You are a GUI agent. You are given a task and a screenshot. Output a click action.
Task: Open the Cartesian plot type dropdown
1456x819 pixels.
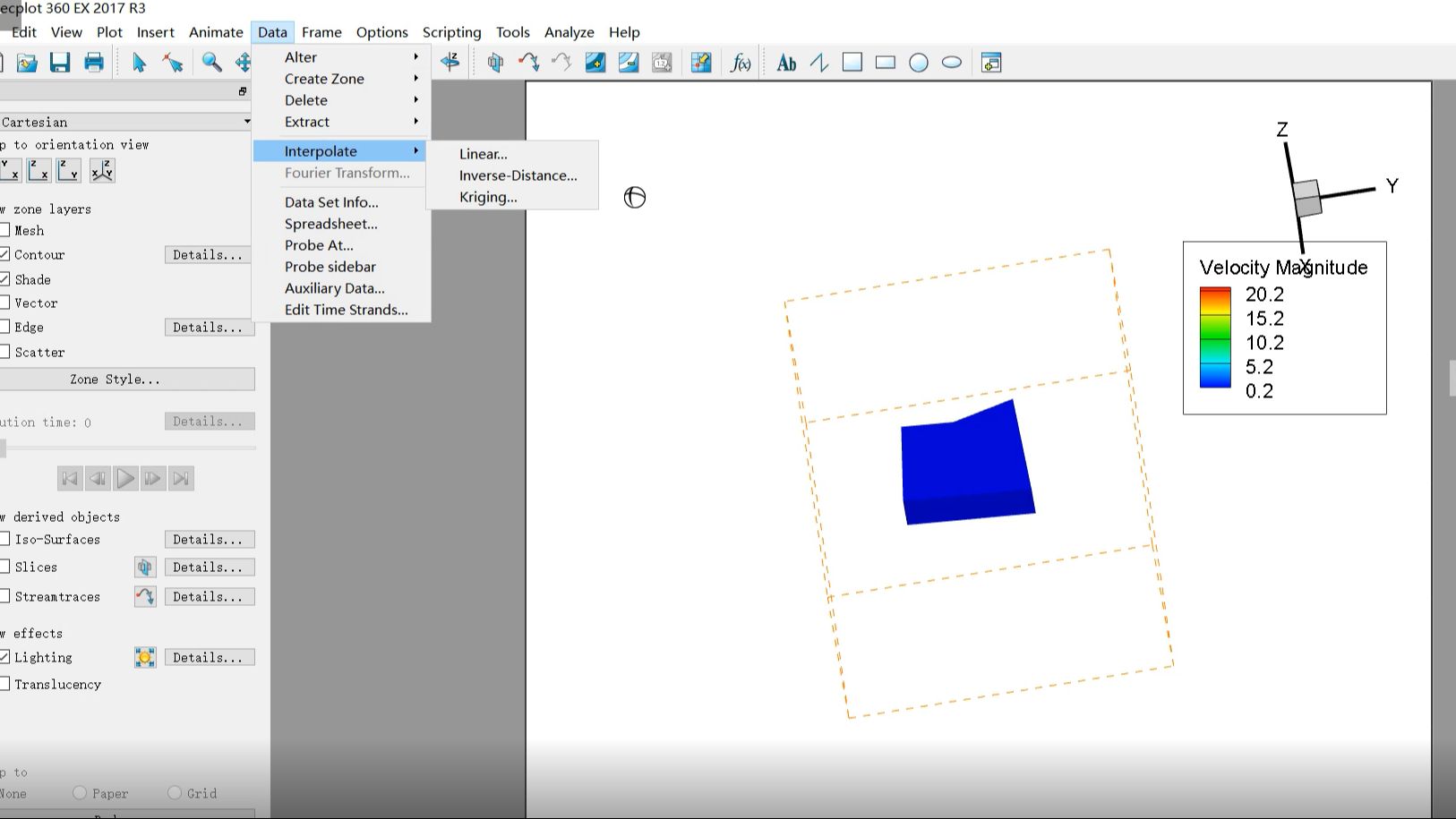pyautogui.click(x=125, y=122)
